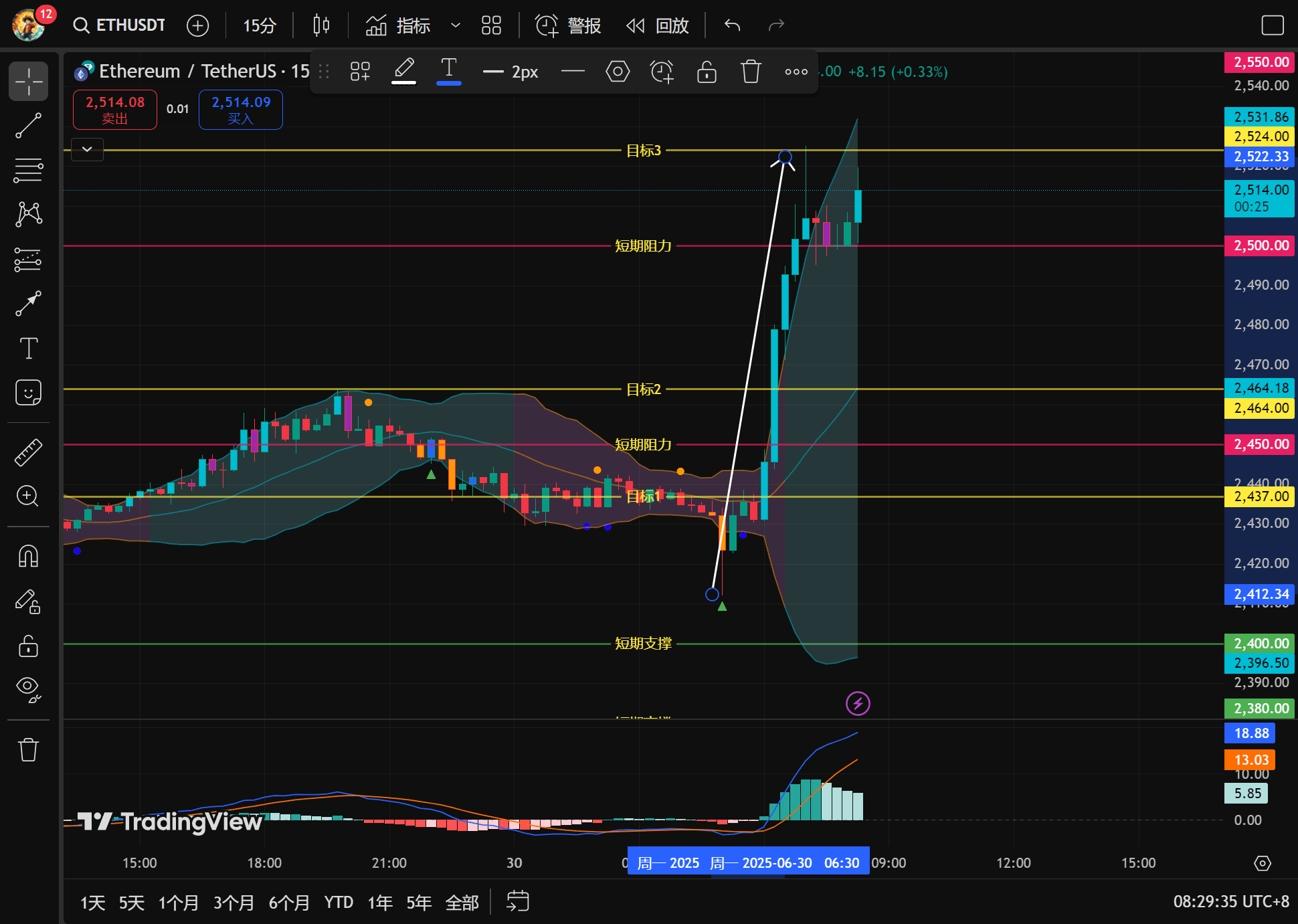This screenshot has width=1298, height=924.
Task: Open the candlestick chart type menu
Action: 321,25
